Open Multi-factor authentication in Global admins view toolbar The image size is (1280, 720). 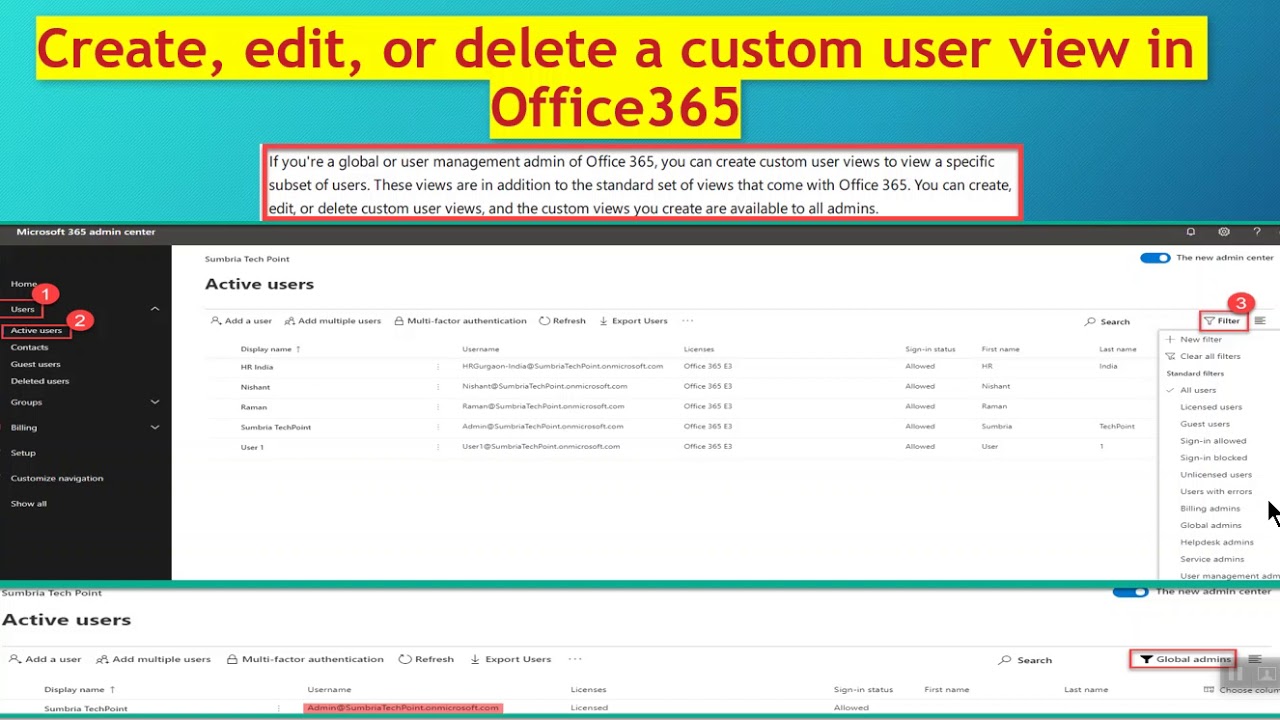[x=305, y=659]
